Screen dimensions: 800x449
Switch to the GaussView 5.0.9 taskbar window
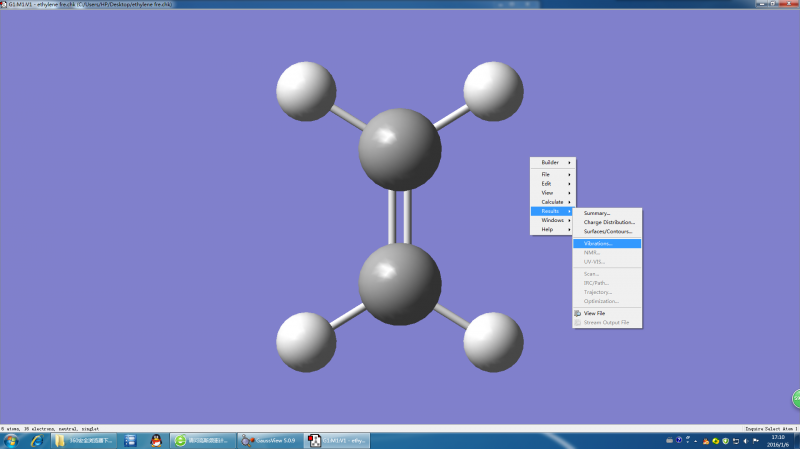coord(269,440)
